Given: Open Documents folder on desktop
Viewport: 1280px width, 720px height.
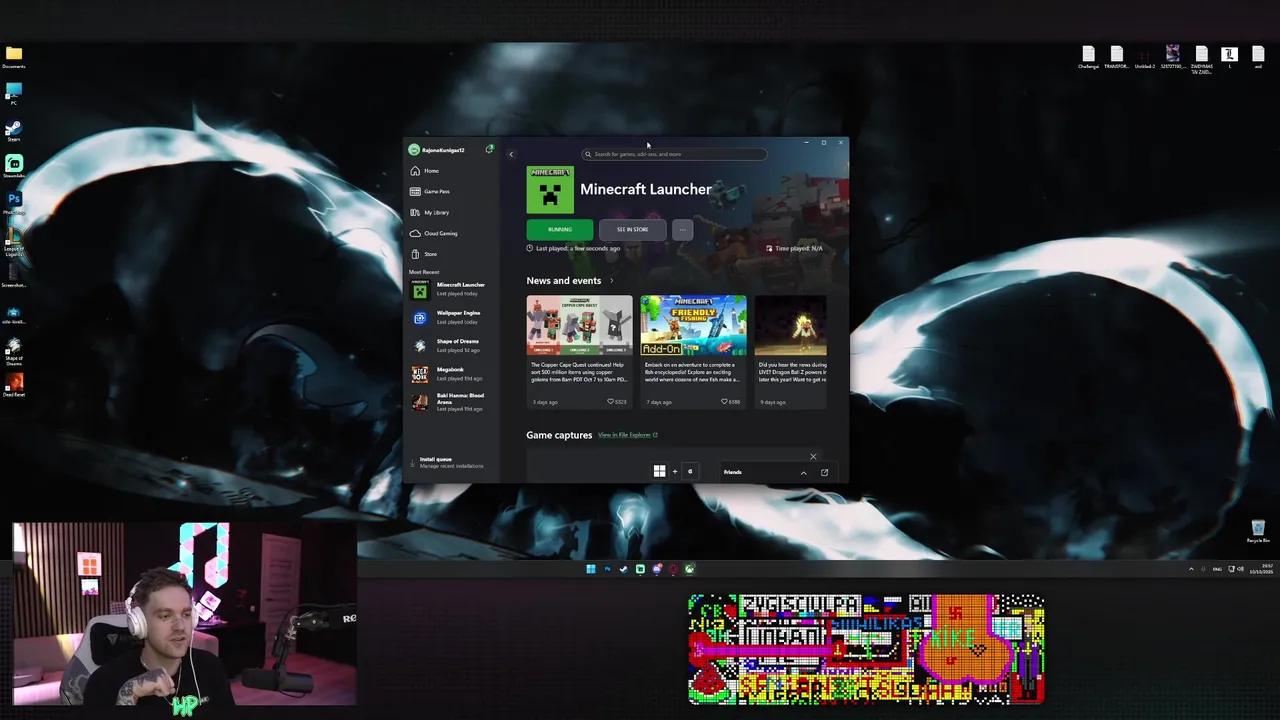Looking at the screenshot, I should [14, 57].
